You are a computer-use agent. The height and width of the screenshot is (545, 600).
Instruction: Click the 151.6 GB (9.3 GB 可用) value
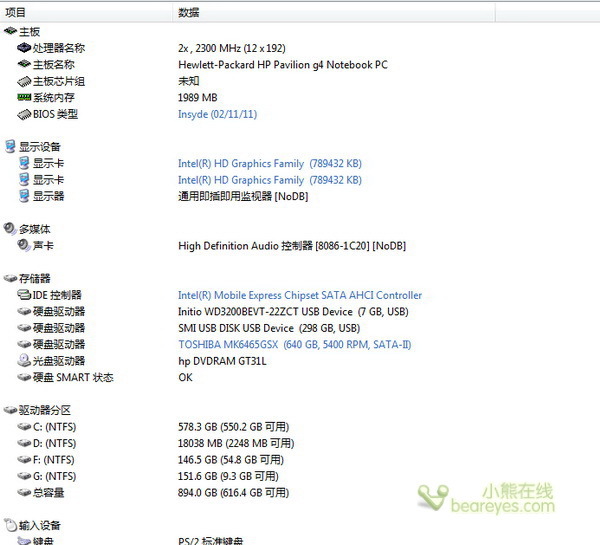click(228, 476)
